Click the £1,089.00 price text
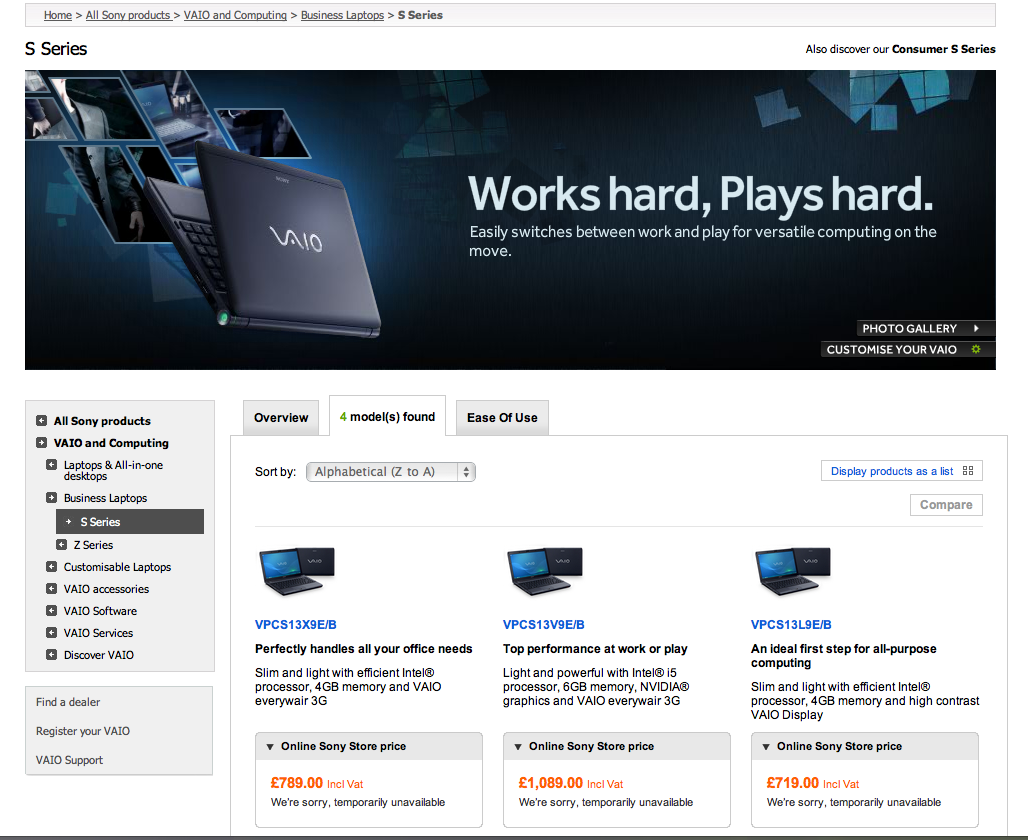Screen dimensions: 1028x840 pos(551,783)
